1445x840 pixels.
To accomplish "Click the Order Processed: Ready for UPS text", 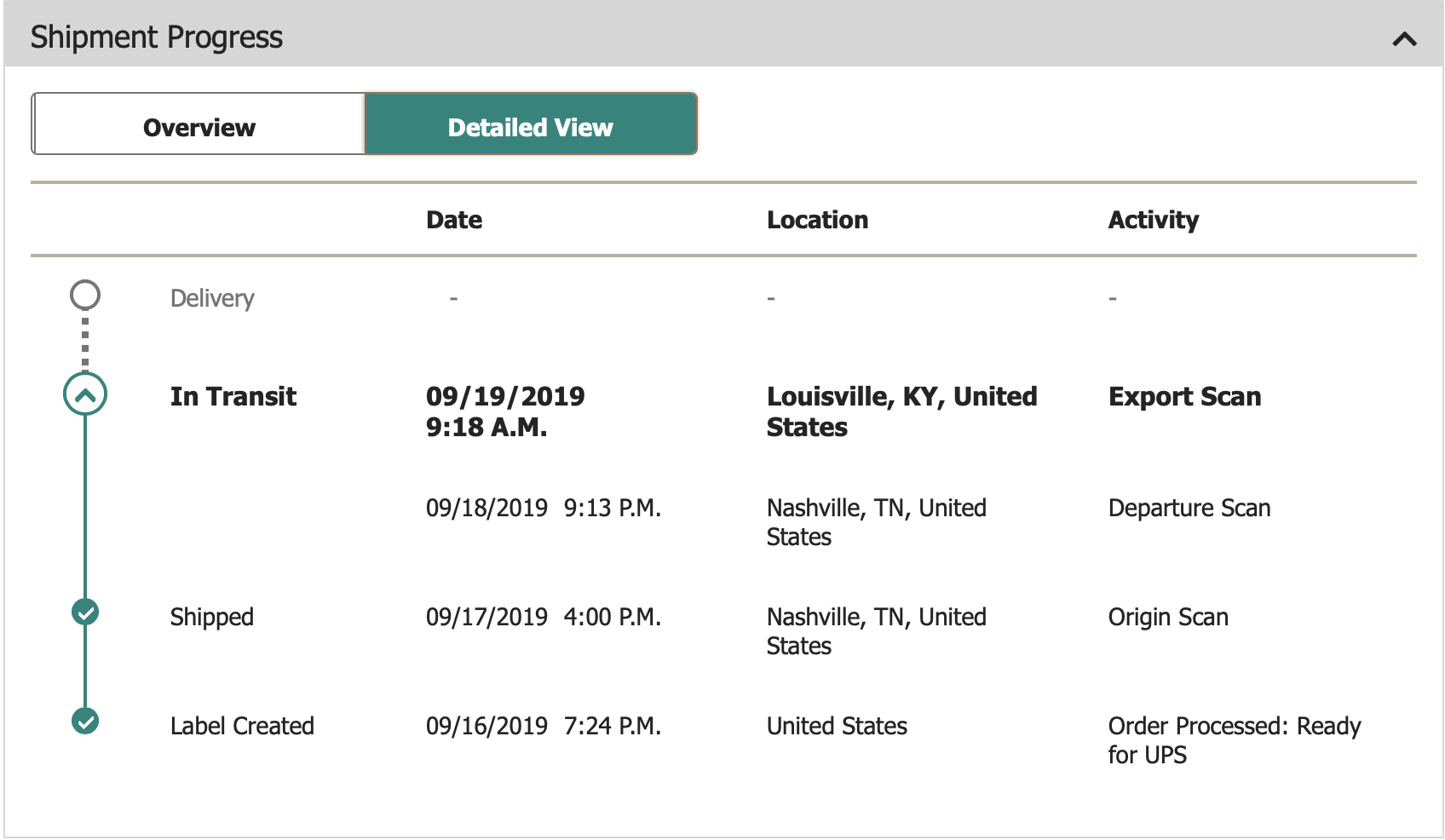I will click(1234, 739).
